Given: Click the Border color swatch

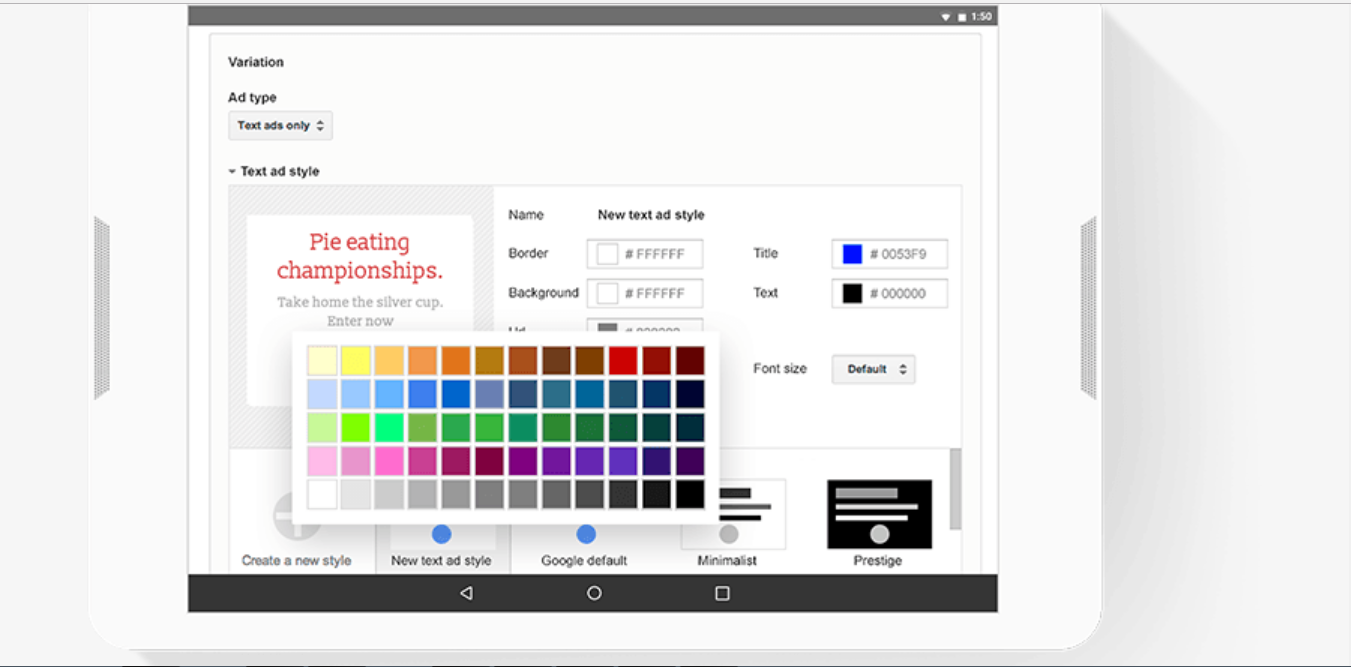Looking at the screenshot, I should point(607,254).
